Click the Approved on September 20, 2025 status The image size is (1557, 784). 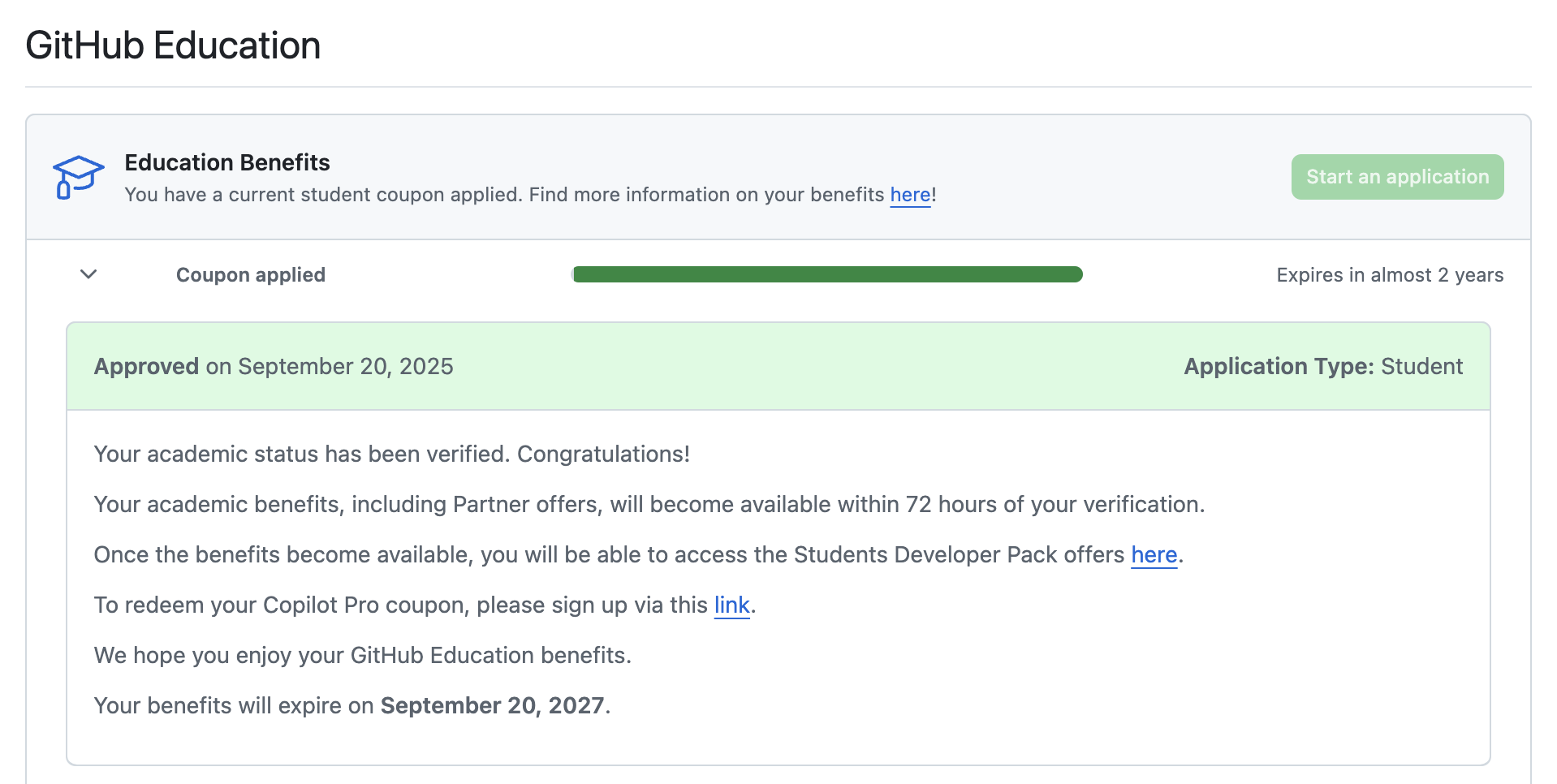pos(274,366)
